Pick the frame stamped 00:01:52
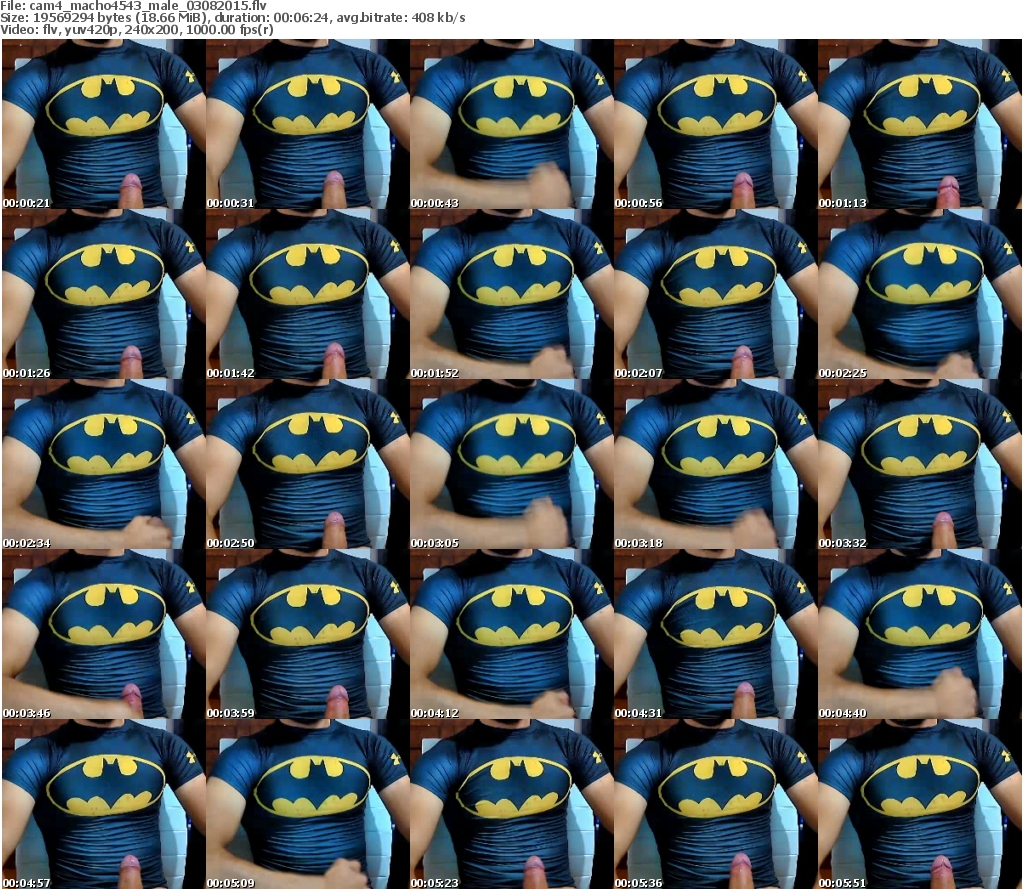Screen dimensions: 1024x889 512,294
